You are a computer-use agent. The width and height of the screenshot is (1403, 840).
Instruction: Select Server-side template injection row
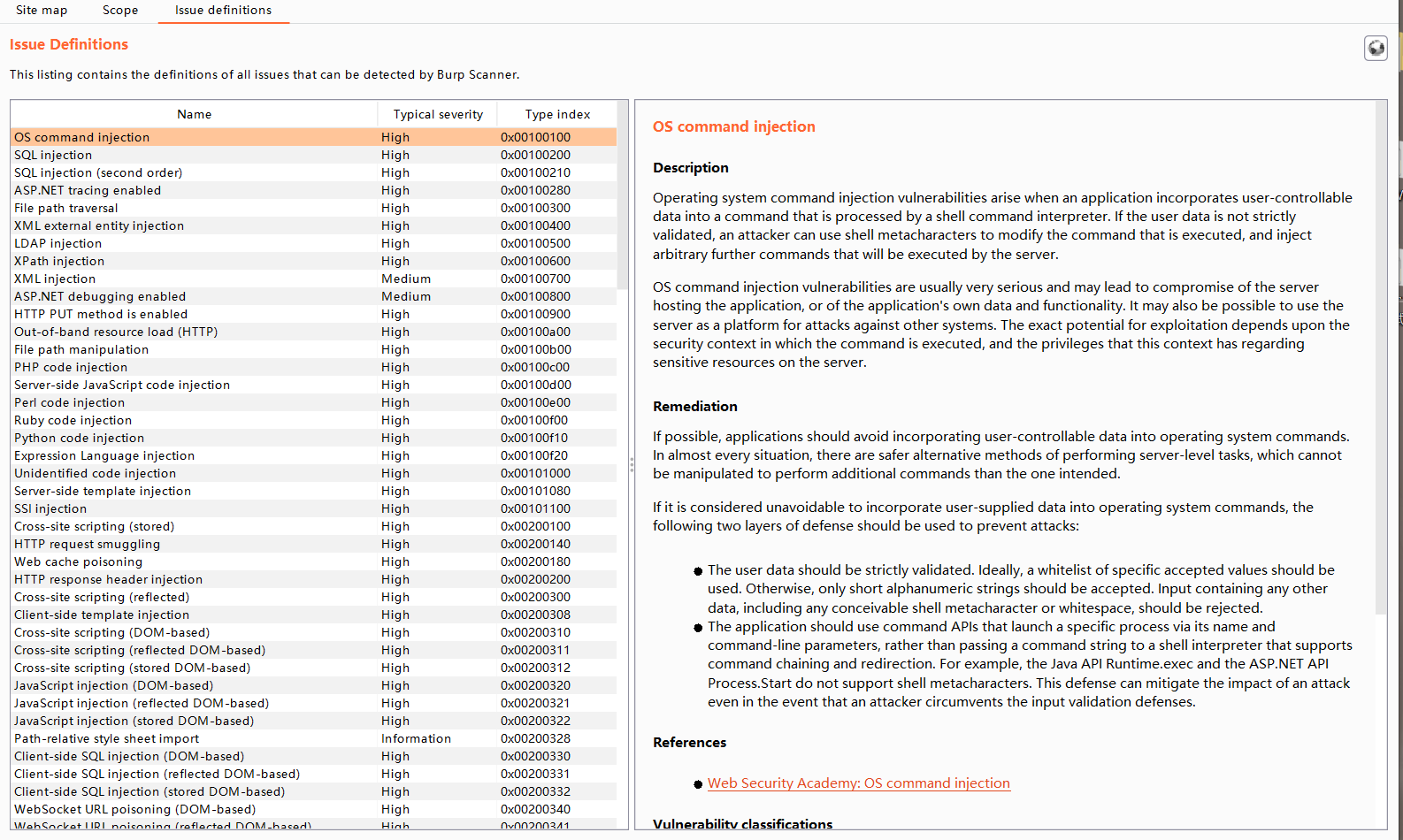point(313,491)
